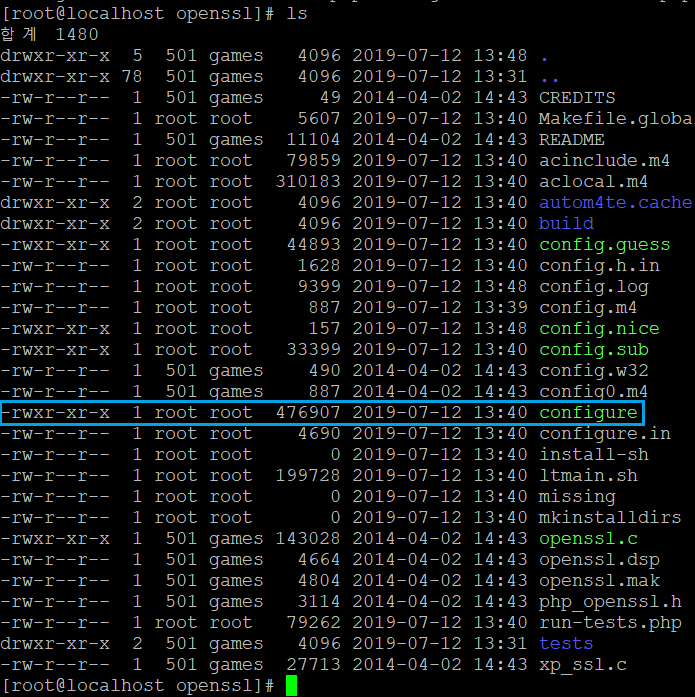Click the ls command text at top
Screen dimensions: 695x697
pyautogui.click(x=297, y=13)
